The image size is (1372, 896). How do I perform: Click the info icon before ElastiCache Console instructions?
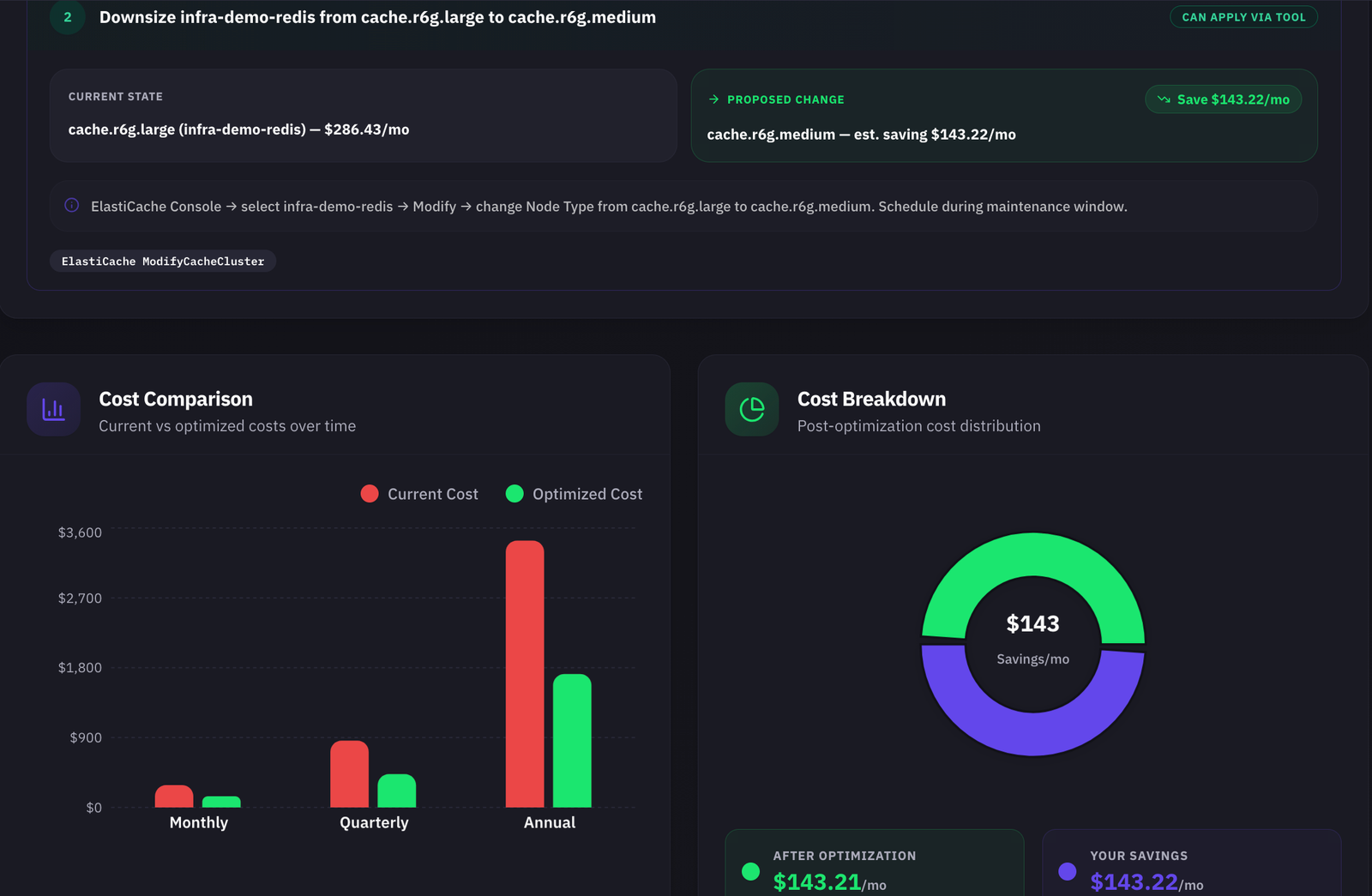pos(72,206)
